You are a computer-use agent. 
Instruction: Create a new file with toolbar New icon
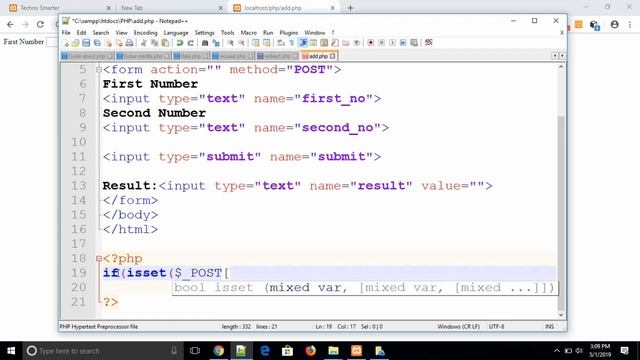(66, 43)
